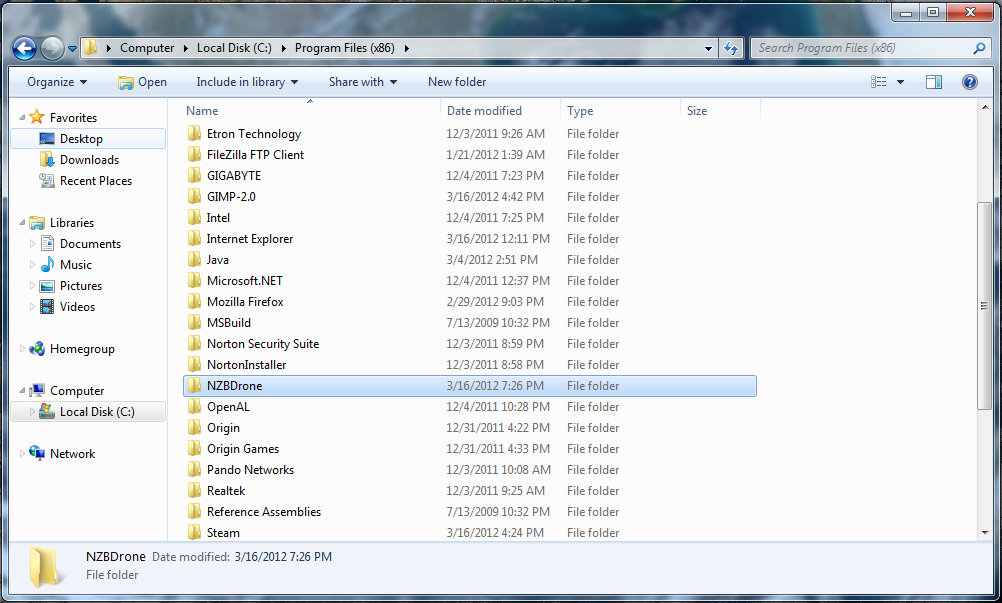Viewport: 1002px width, 603px height.
Task: Select the FileZilla FTP Client folder
Action: point(470,155)
